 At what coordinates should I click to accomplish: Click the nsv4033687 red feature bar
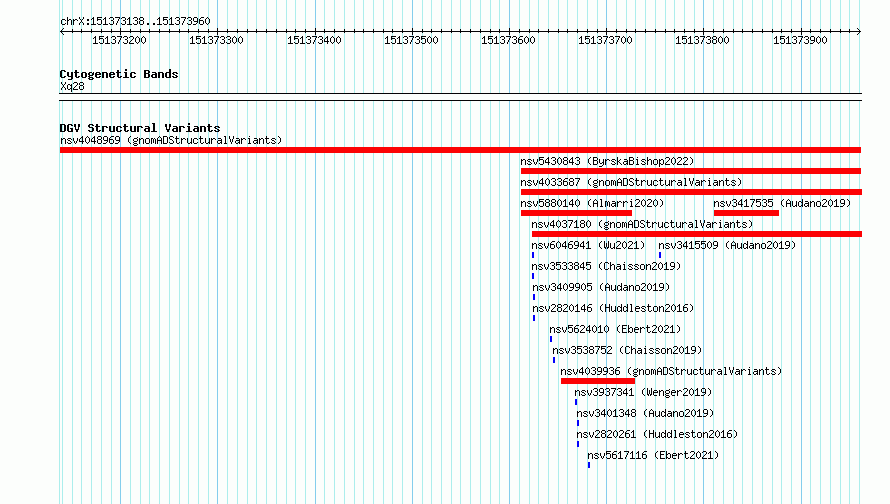(x=691, y=192)
